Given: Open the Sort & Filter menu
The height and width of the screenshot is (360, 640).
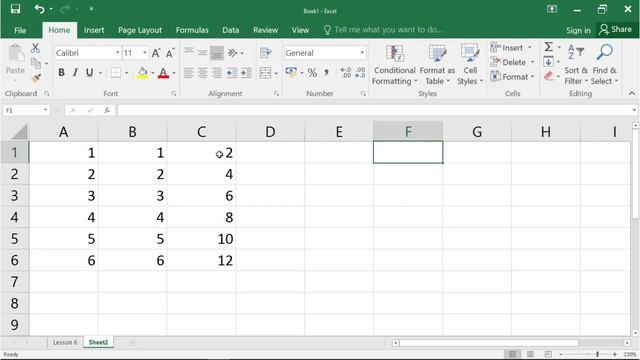Looking at the screenshot, I should pyautogui.click(x=576, y=65).
